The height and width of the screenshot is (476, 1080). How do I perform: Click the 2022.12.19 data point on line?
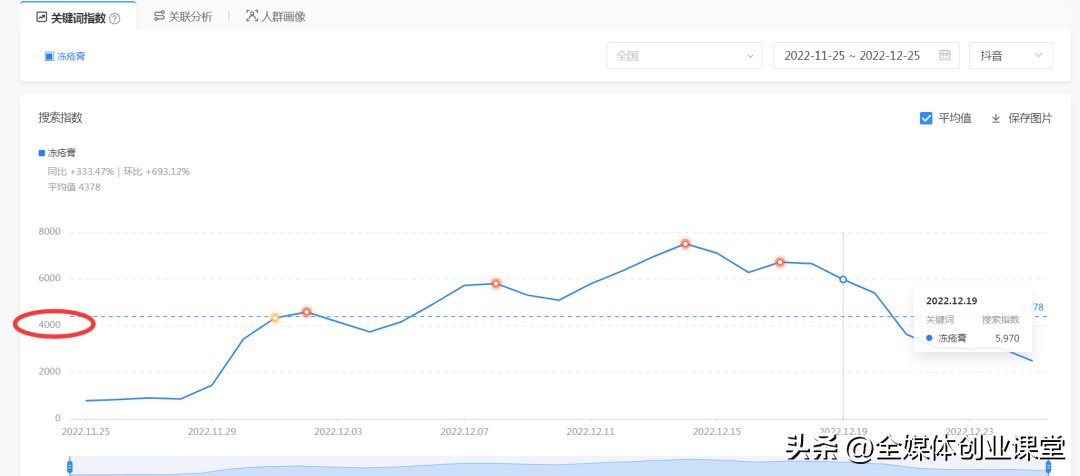tap(843, 280)
